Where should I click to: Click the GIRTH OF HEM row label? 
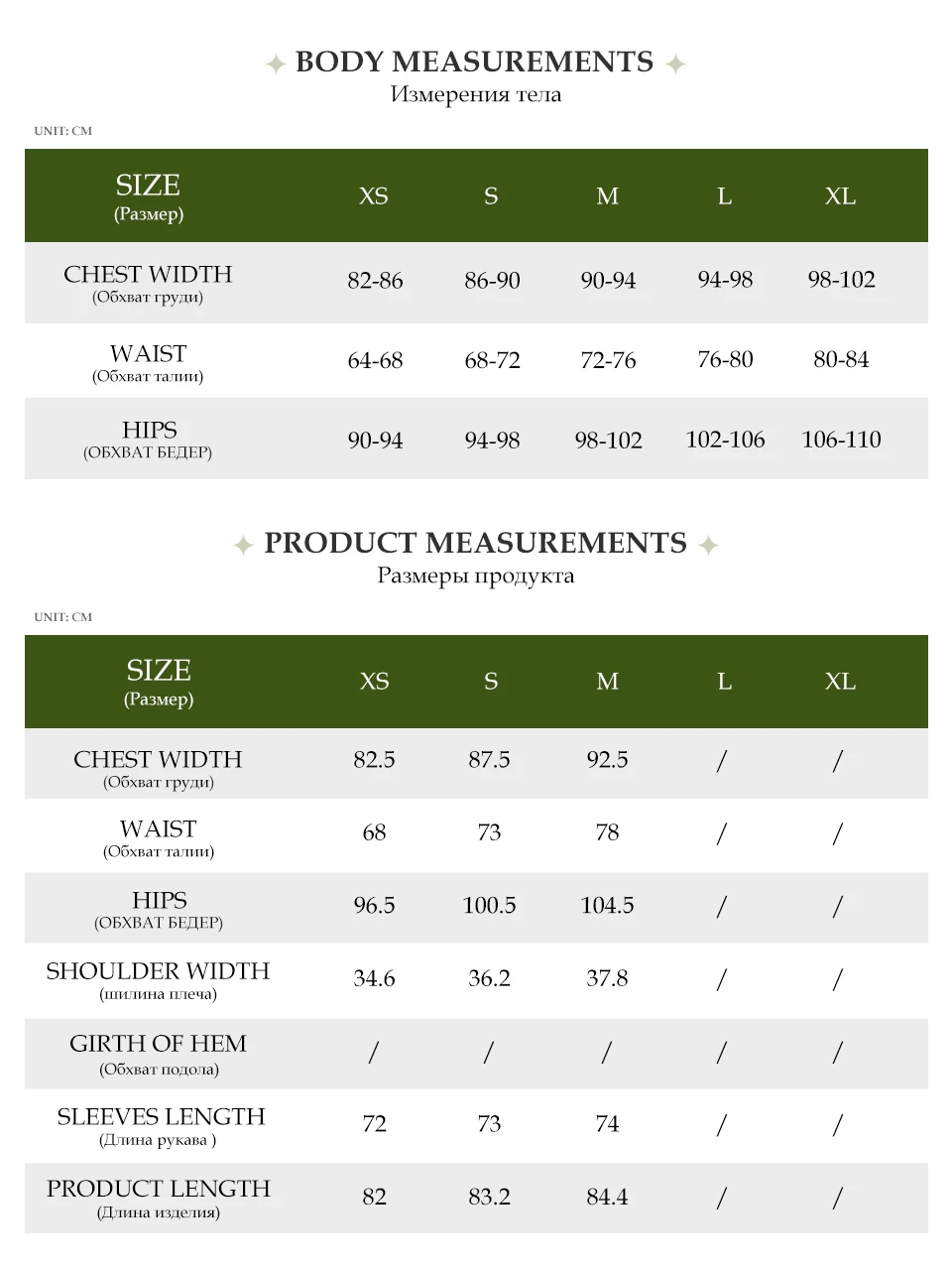[x=159, y=1055]
